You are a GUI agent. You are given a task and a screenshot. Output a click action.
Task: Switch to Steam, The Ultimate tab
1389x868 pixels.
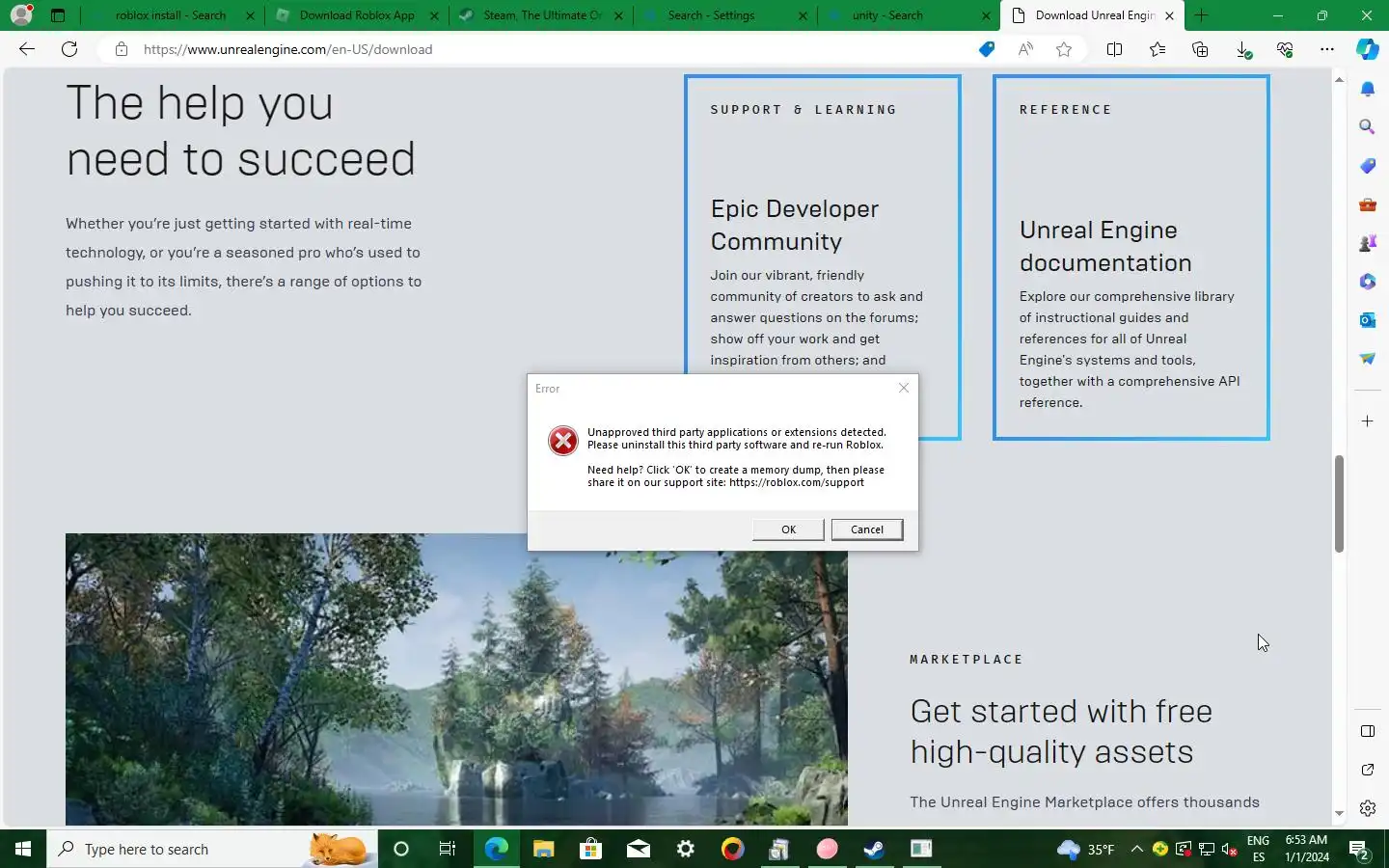point(542,15)
